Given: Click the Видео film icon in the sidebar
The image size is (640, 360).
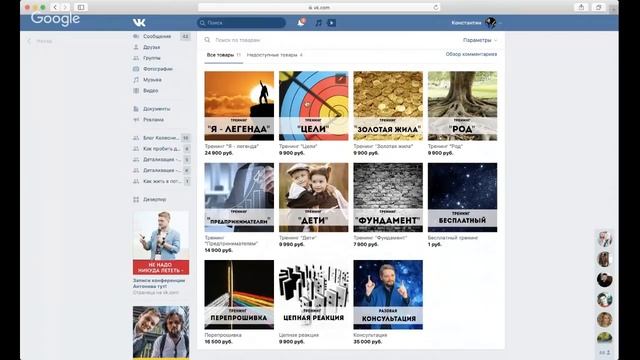Looking at the screenshot, I should tap(136, 91).
